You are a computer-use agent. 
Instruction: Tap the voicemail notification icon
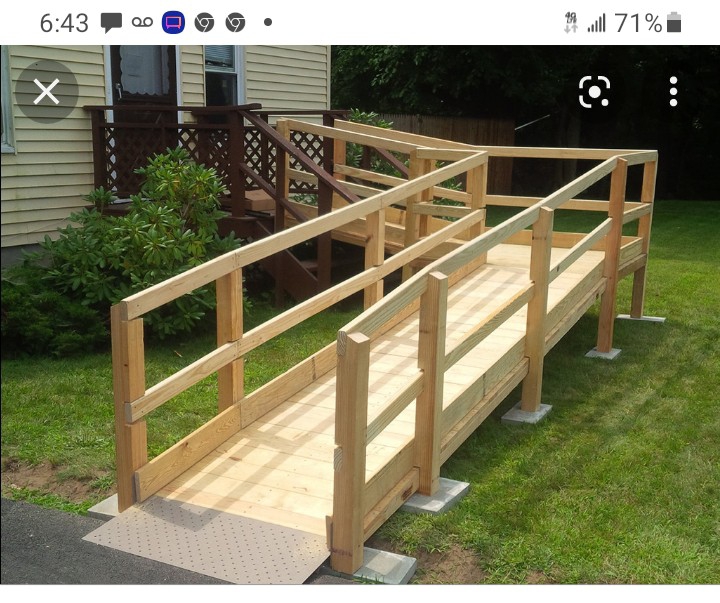pos(142,22)
